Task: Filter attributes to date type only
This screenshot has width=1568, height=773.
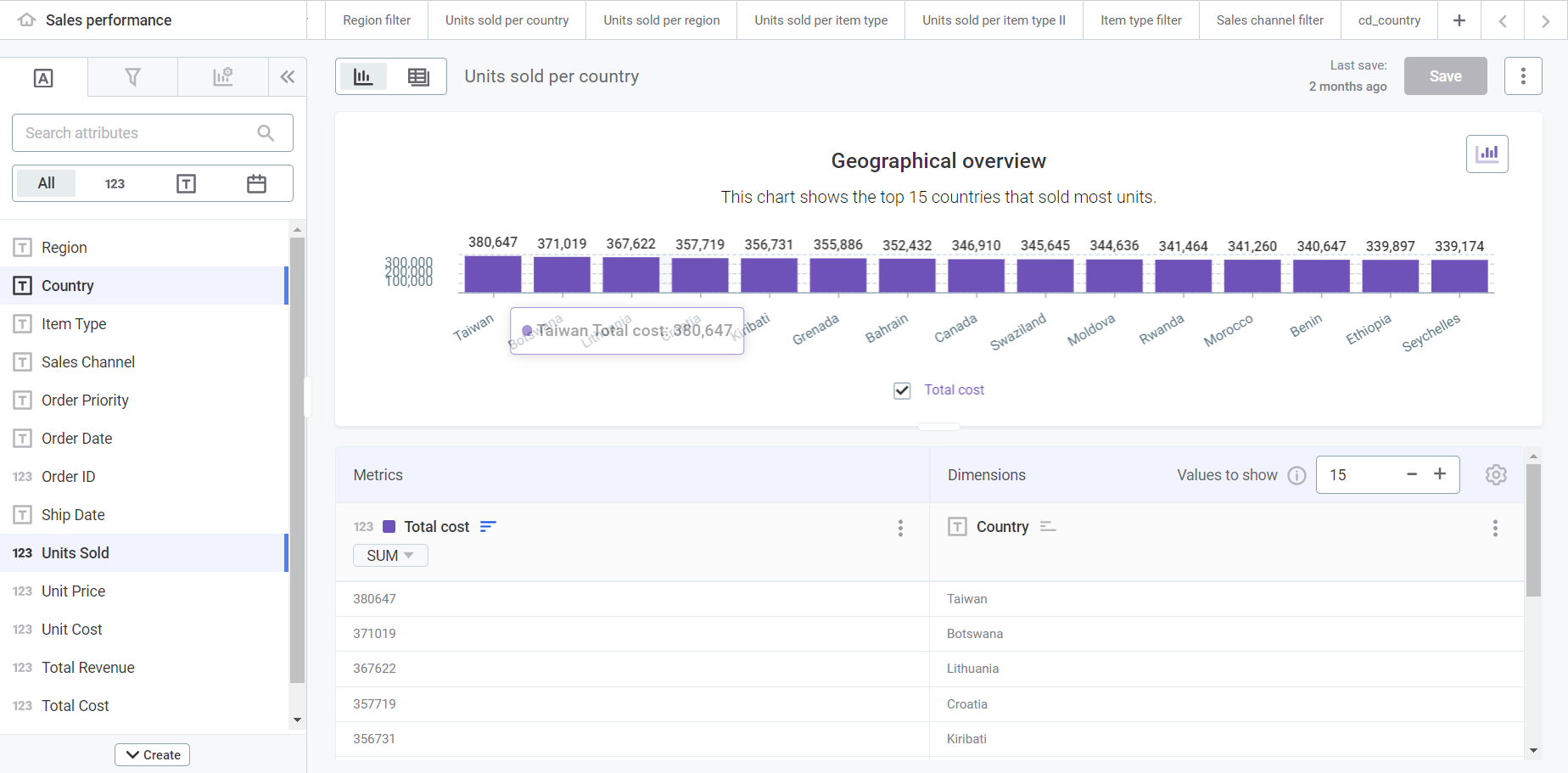Action: (x=256, y=183)
